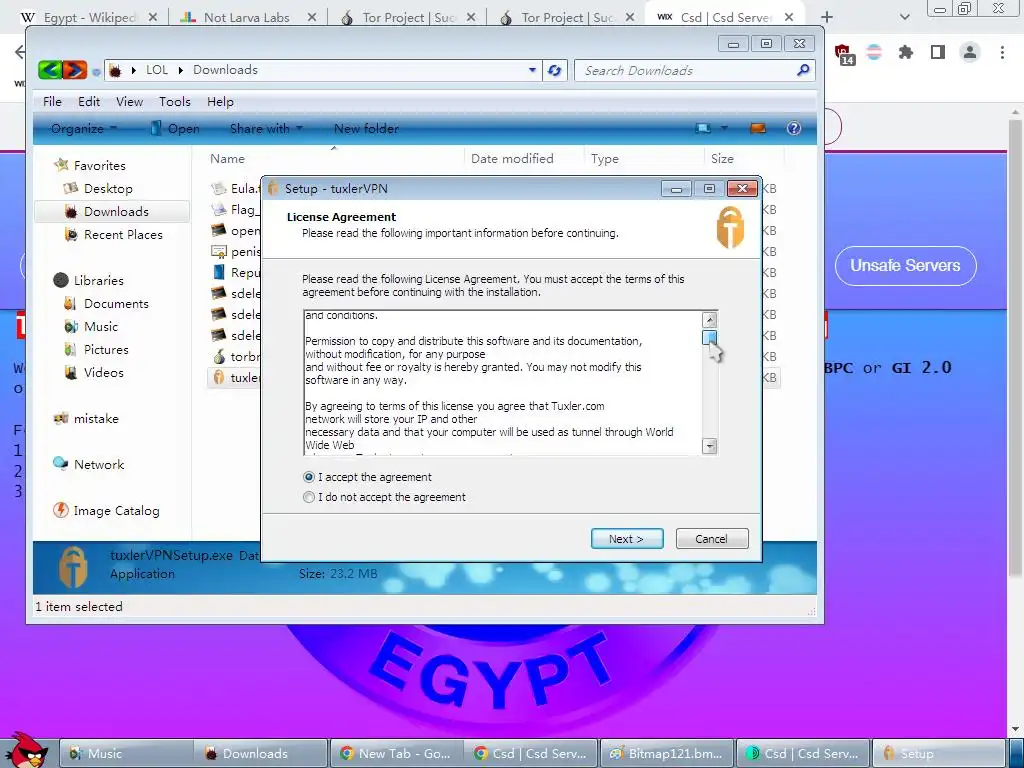Screen dimensions: 1024x768
Task: Open the Help menu
Action: 220,102
